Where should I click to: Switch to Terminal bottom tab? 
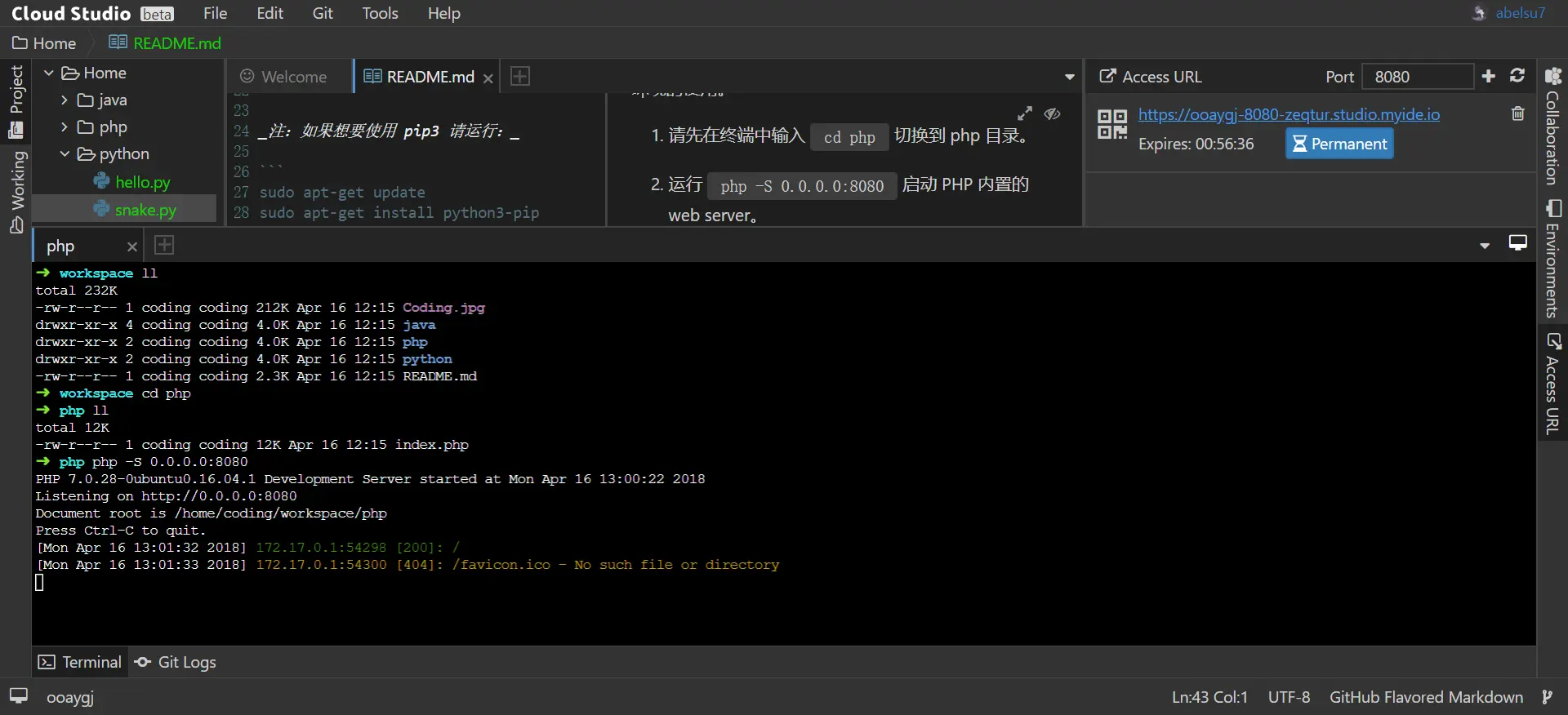click(80, 662)
